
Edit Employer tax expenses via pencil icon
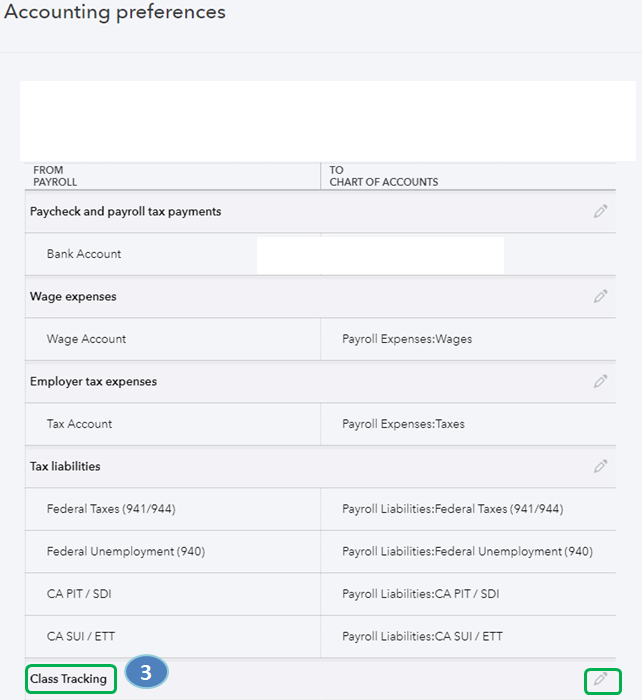(x=600, y=382)
